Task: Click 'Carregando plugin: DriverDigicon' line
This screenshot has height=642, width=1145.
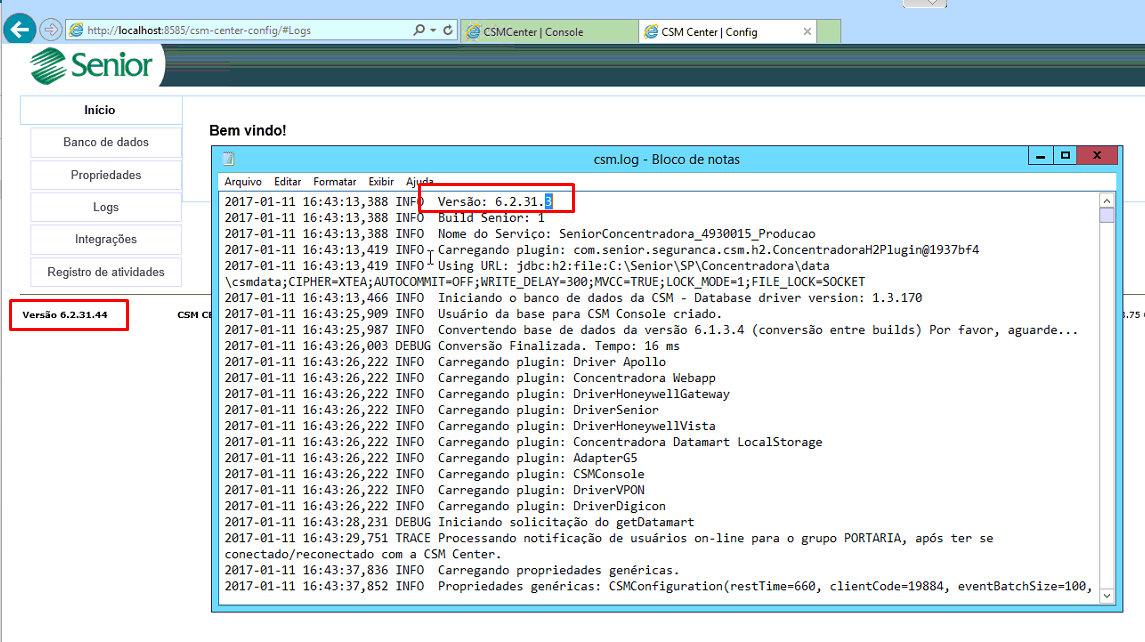Action: (x=552, y=506)
